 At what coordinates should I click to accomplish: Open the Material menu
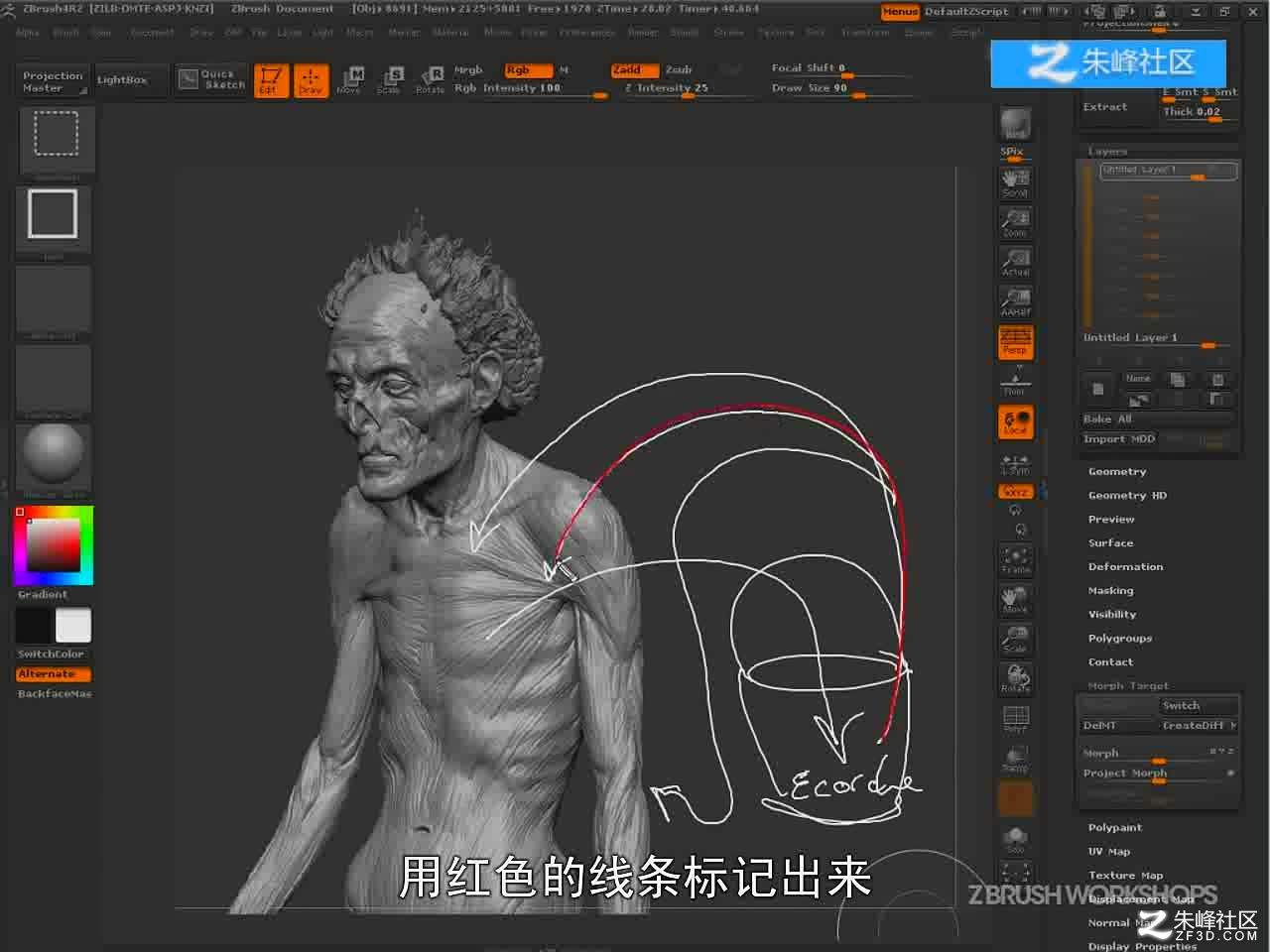coord(450,33)
